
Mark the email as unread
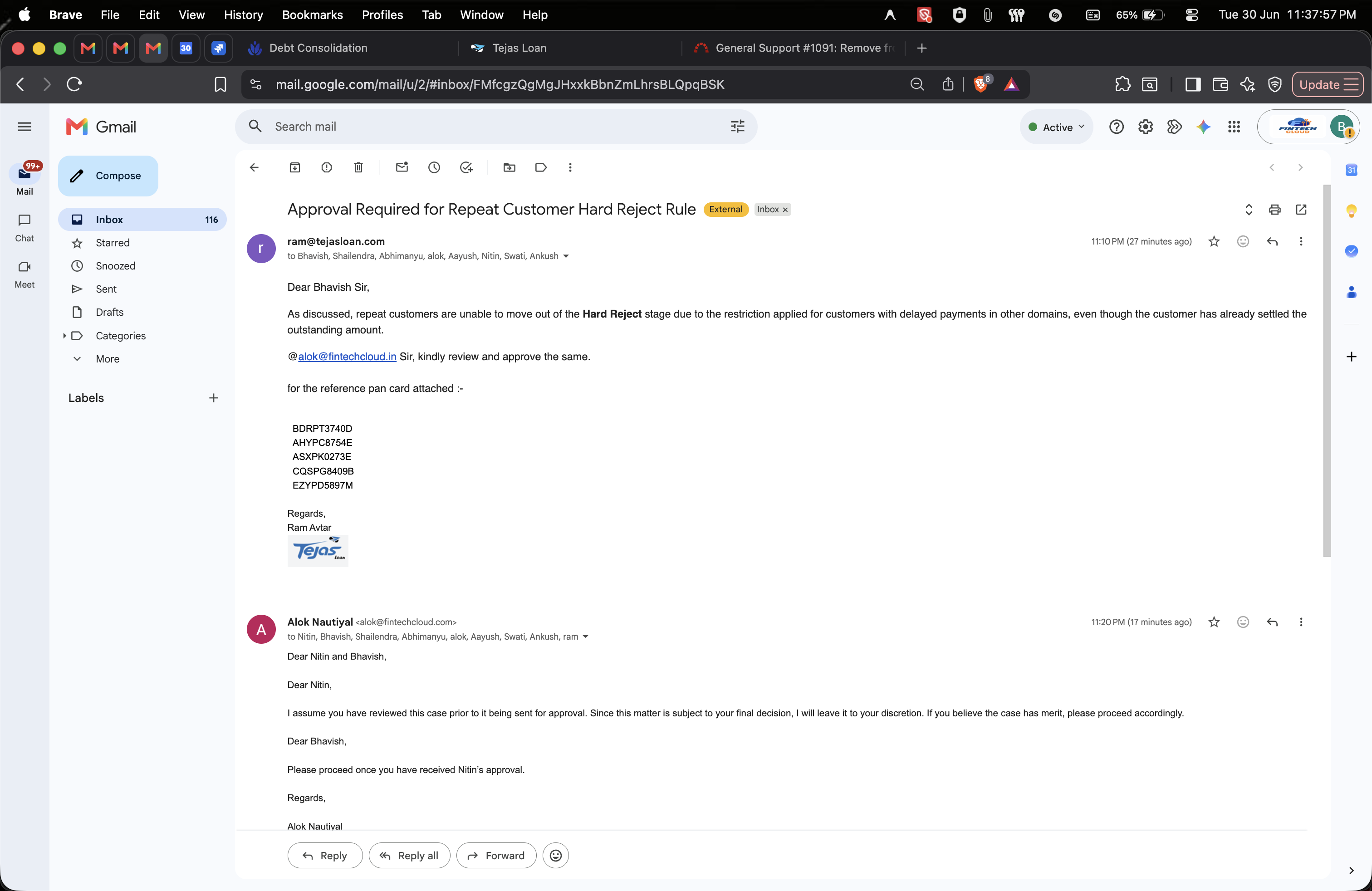(x=402, y=167)
